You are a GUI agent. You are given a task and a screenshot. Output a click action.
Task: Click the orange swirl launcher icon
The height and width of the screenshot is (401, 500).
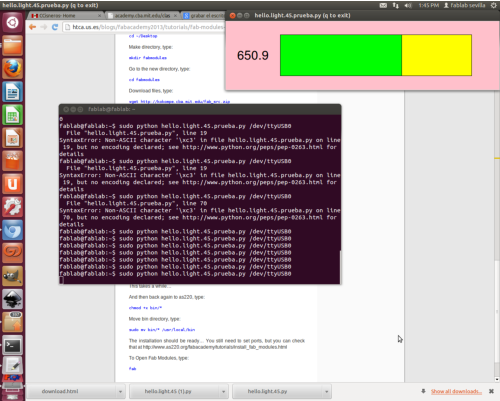[12, 253]
